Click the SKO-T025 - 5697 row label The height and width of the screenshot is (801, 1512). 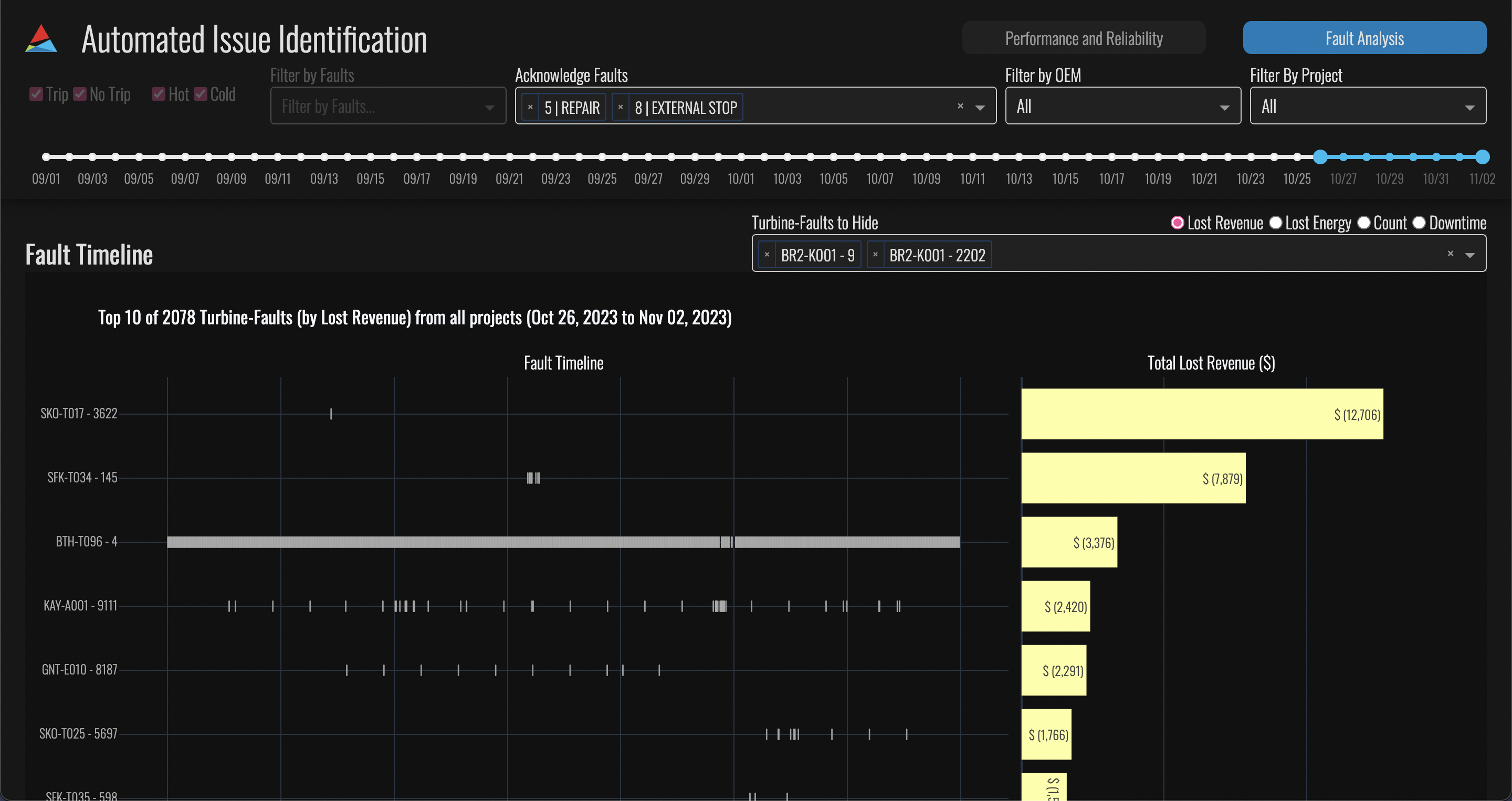tap(78, 733)
